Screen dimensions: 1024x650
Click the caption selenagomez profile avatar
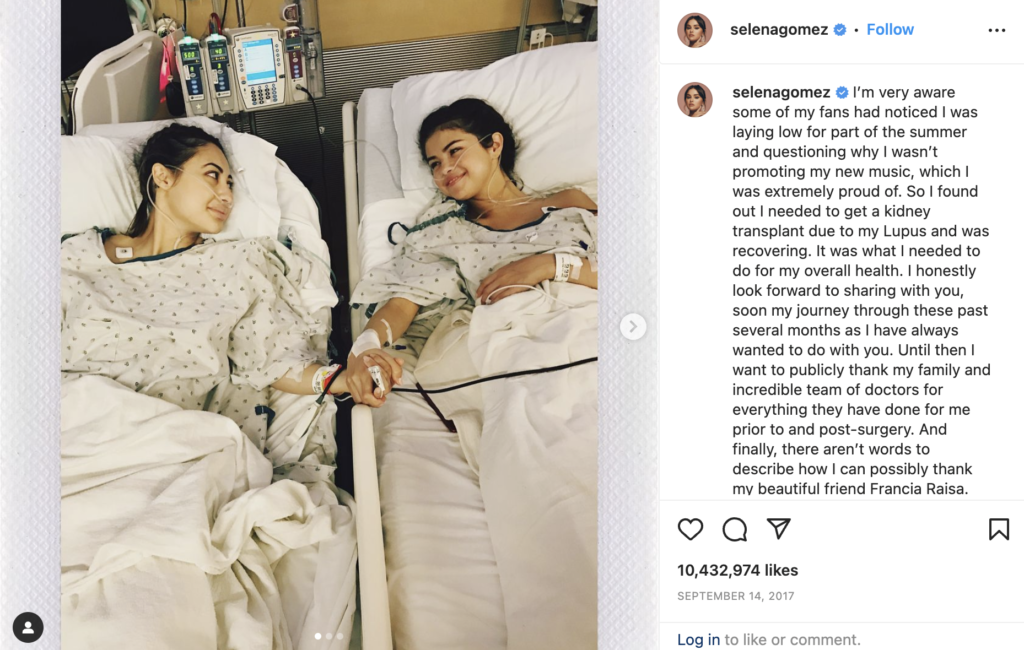pos(694,99)
